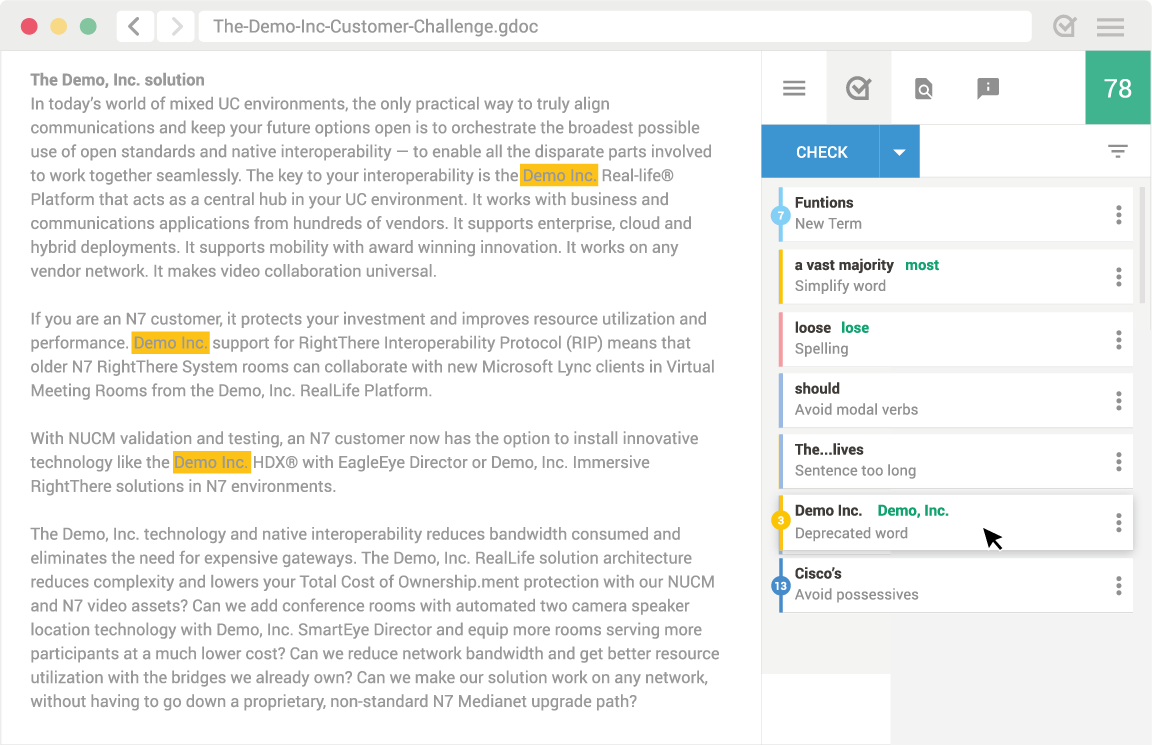
Task: Select the checkmark issues tab icon
Action: (858, 89)
